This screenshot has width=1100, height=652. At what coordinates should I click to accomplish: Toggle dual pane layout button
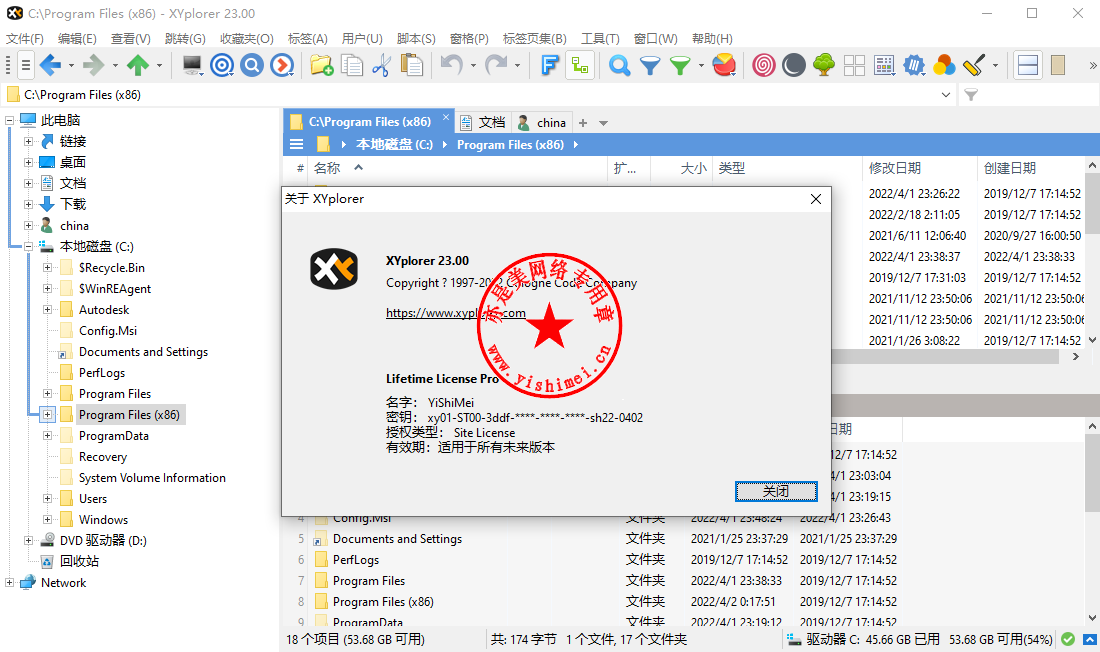click(x=1028, y=66)
